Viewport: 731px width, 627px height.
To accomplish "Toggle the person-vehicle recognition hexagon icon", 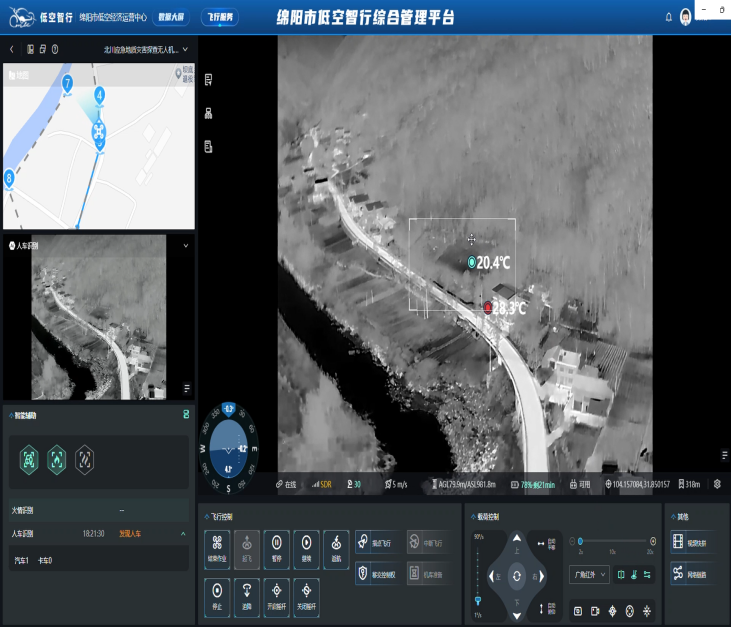I will [x=29, y=459].
